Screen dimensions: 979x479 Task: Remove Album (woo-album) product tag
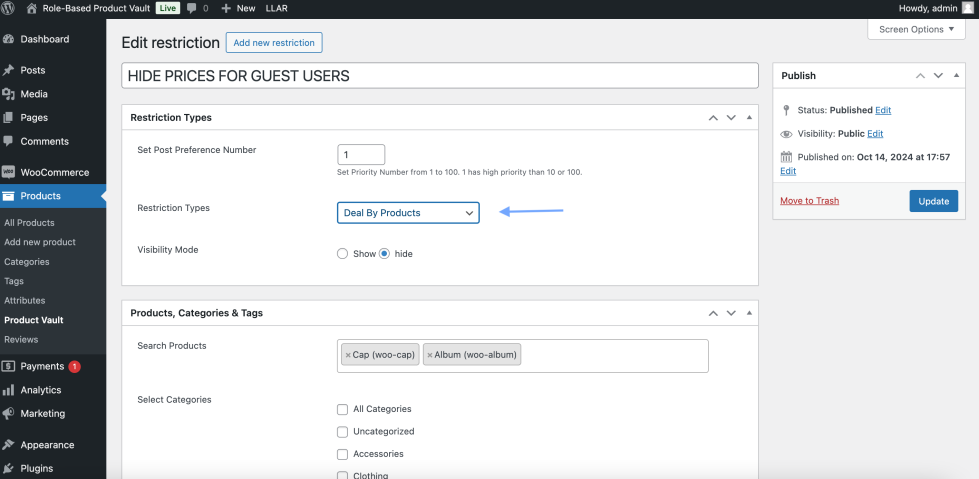pyautogui.click(x=430, y=355)
